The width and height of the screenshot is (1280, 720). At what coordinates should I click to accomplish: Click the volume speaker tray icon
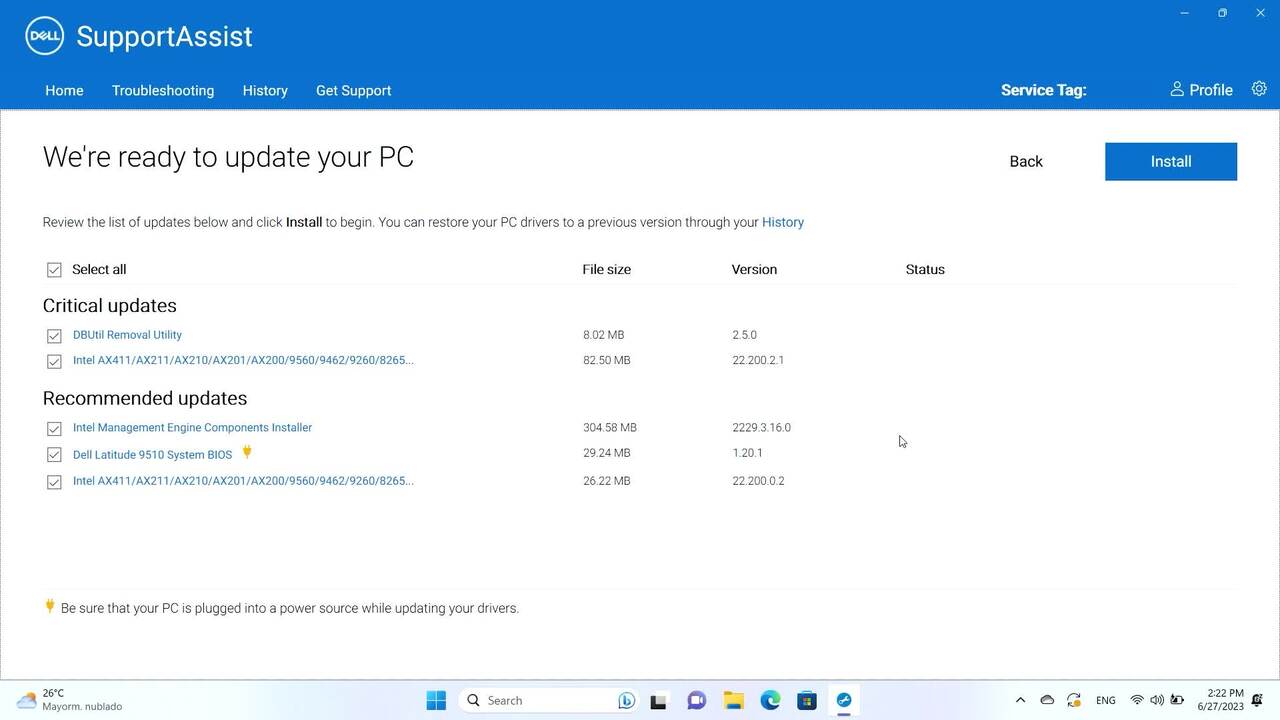(x=1157, y=700)
